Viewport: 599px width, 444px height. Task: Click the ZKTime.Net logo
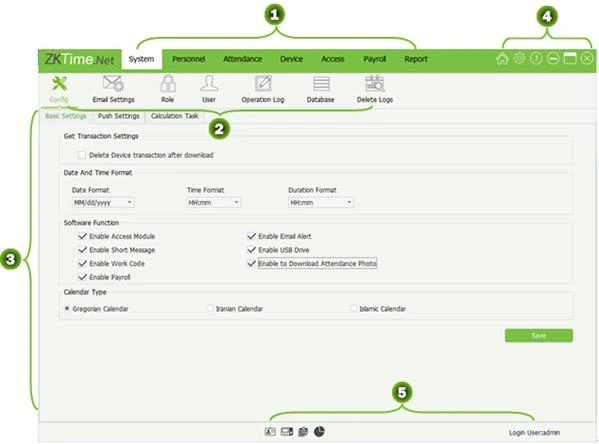(x=79, y=59)
